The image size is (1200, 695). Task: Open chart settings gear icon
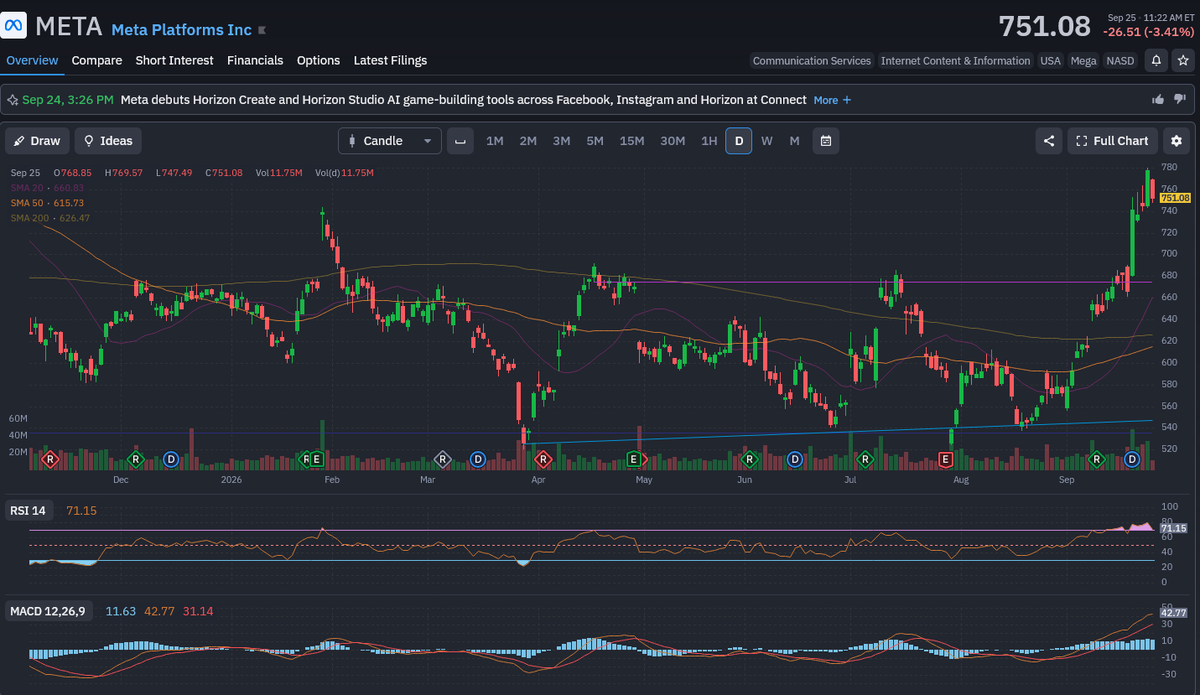click(1177, 141)
